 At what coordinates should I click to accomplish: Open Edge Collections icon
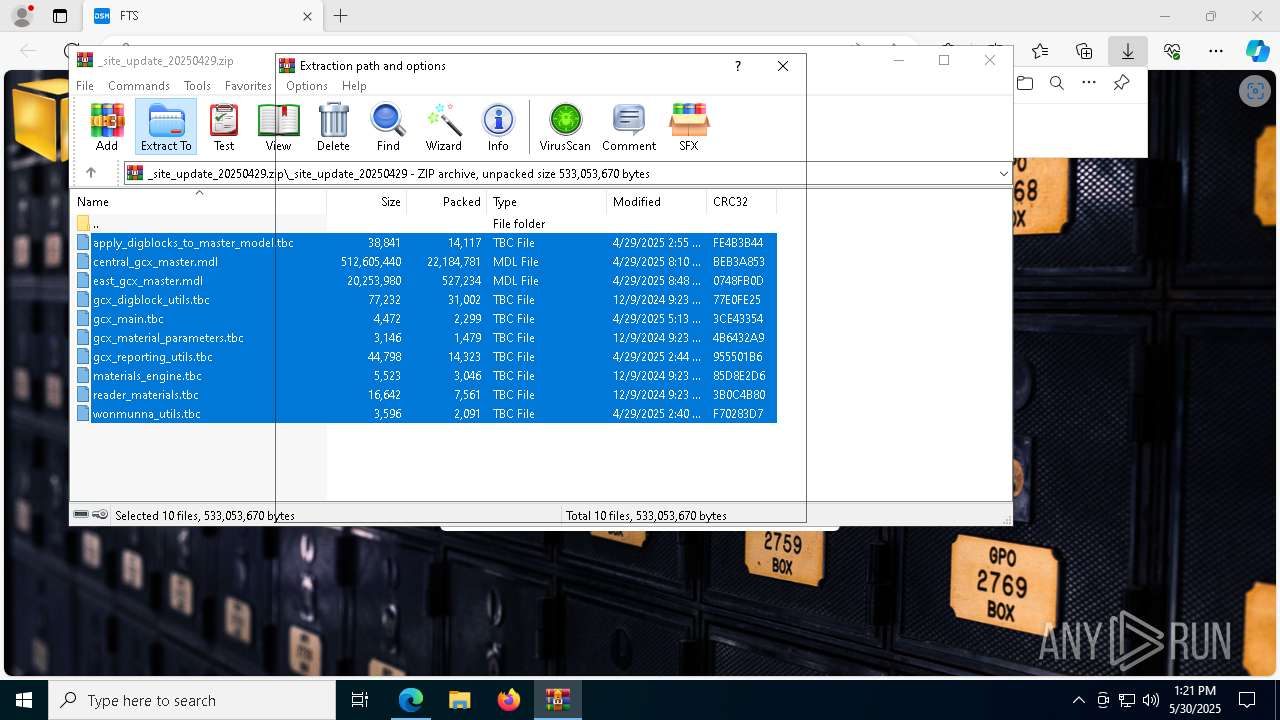pos(1084,51)
